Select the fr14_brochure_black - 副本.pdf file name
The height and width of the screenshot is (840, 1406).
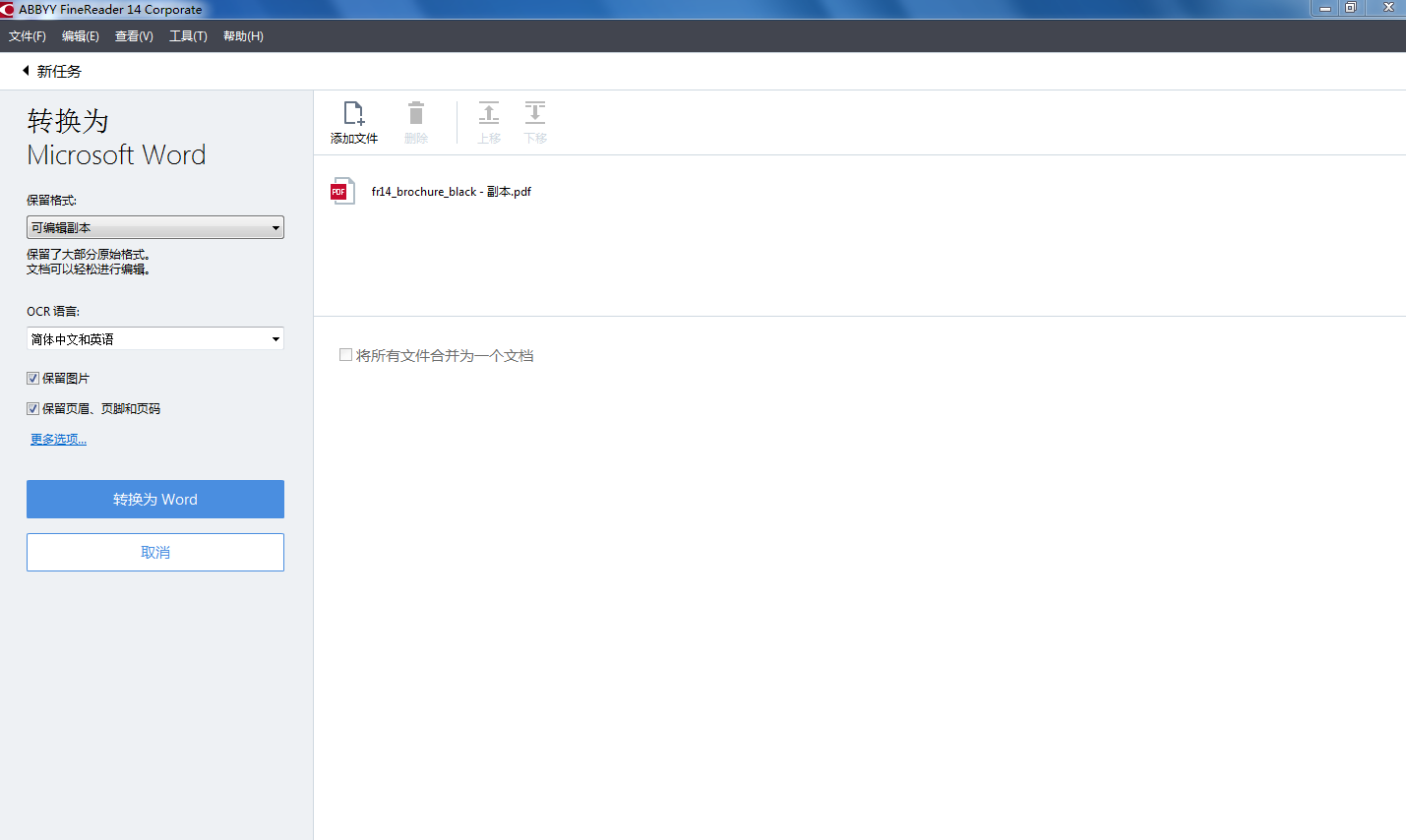point(451,192)
